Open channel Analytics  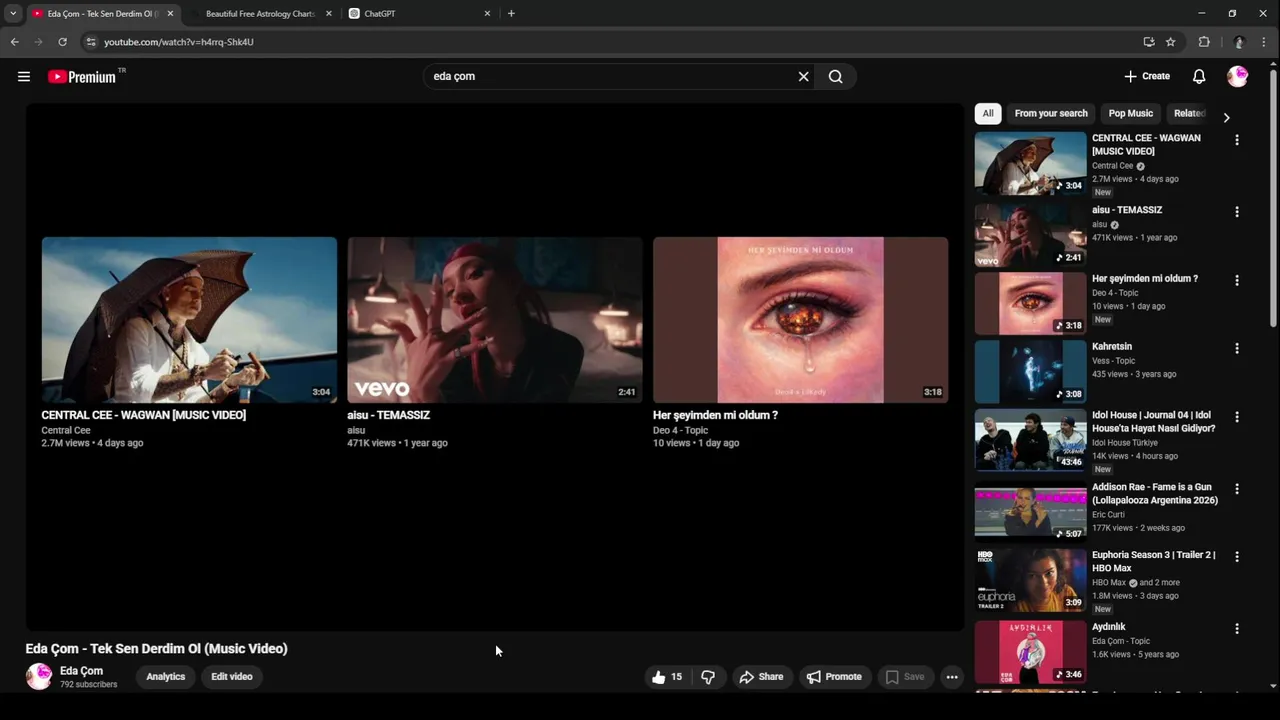pyautogui.click(x=166, y=677)
